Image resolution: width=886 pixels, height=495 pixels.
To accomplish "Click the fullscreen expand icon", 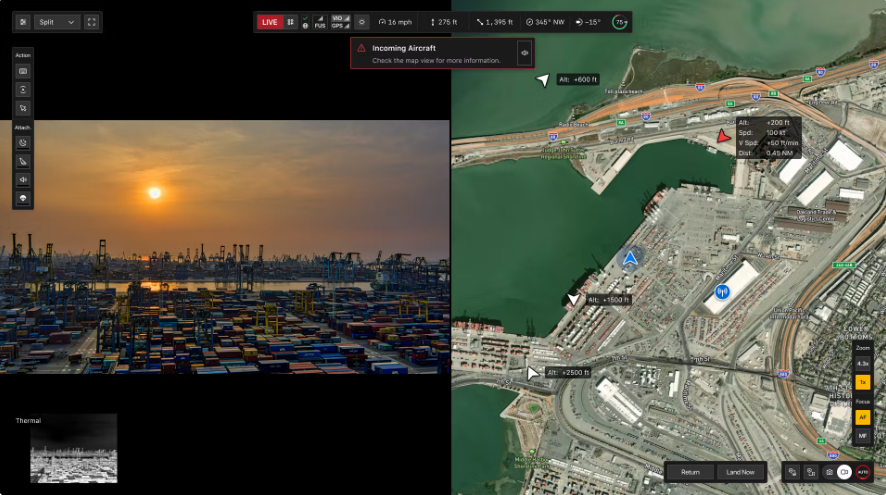I will click(92, 22).
